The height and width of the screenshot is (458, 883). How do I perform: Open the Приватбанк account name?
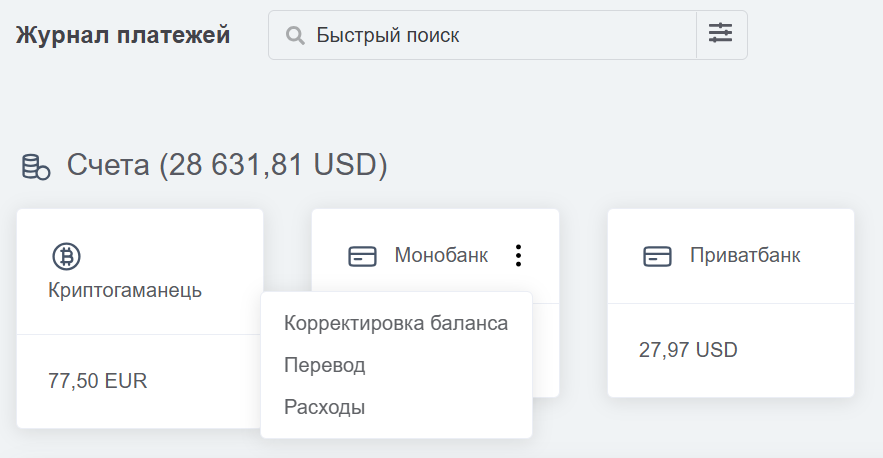tap(745, 255)
